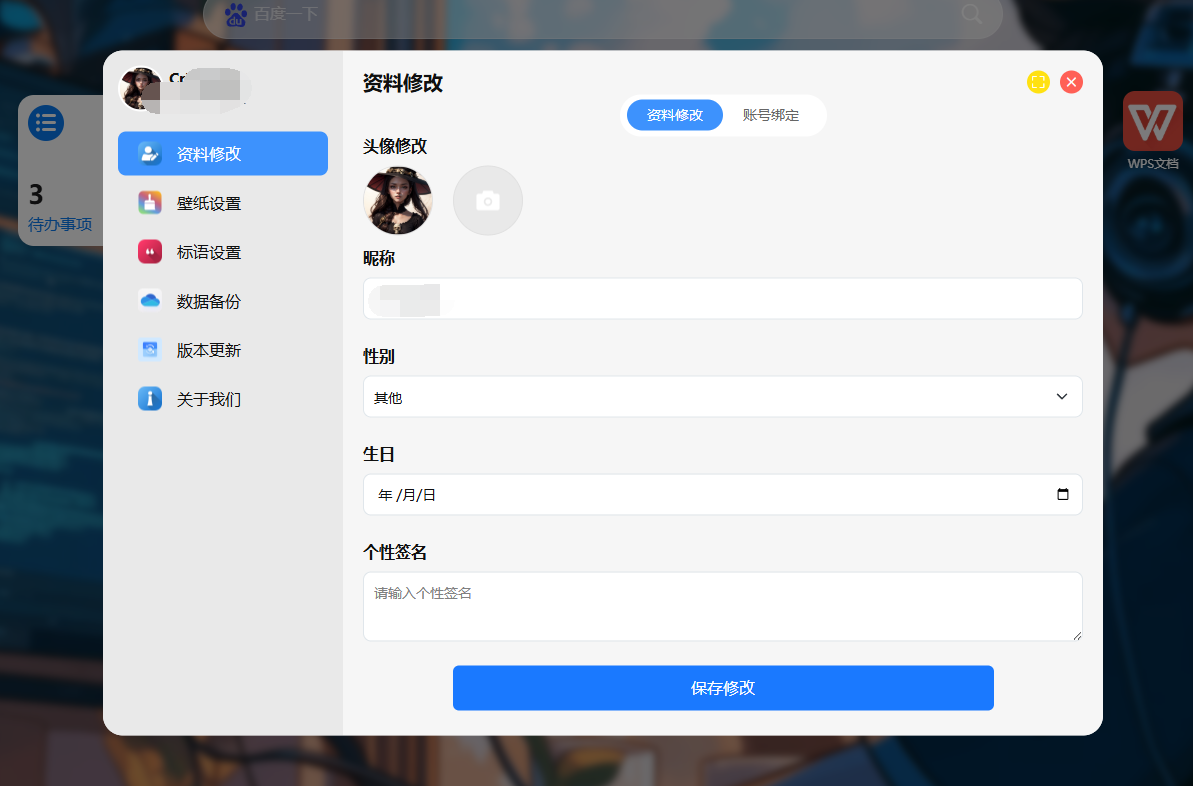Focus the 个性签名 signature text area
This screenshot has height=786, width=1193.
(x=722, y=606)
